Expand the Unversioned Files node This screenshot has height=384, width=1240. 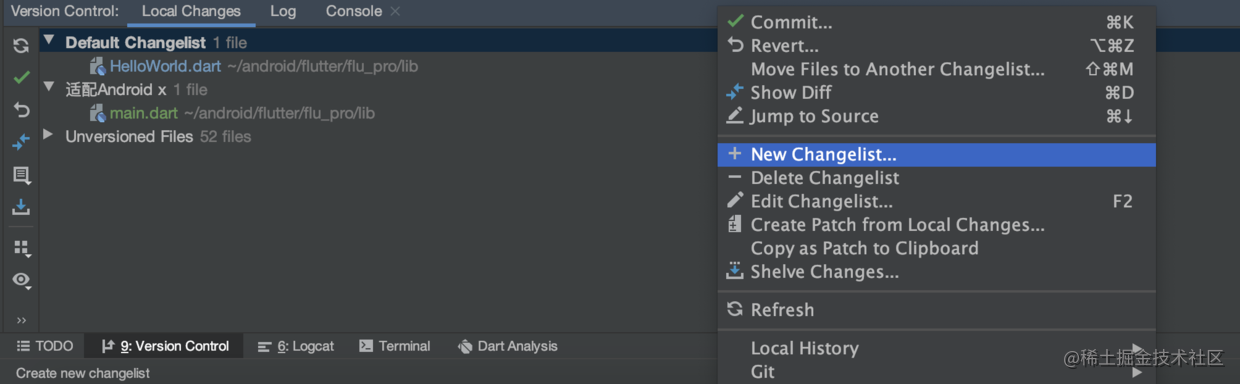tap(48, 135)
